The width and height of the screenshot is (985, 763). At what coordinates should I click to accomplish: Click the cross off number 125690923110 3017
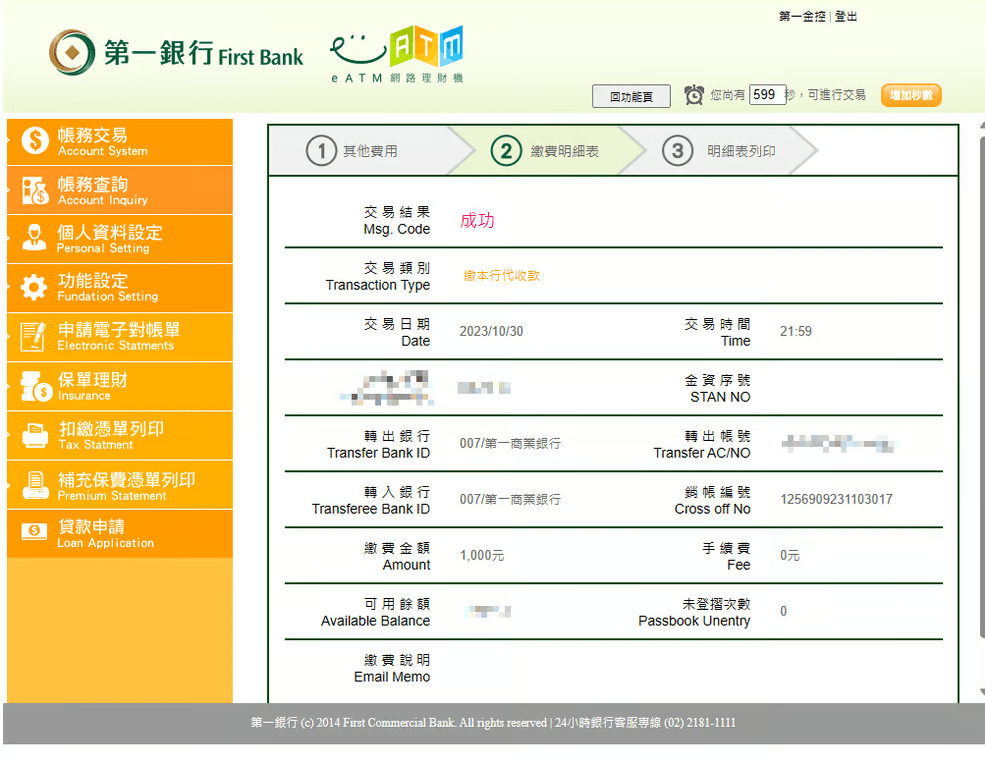pos(836,499)
